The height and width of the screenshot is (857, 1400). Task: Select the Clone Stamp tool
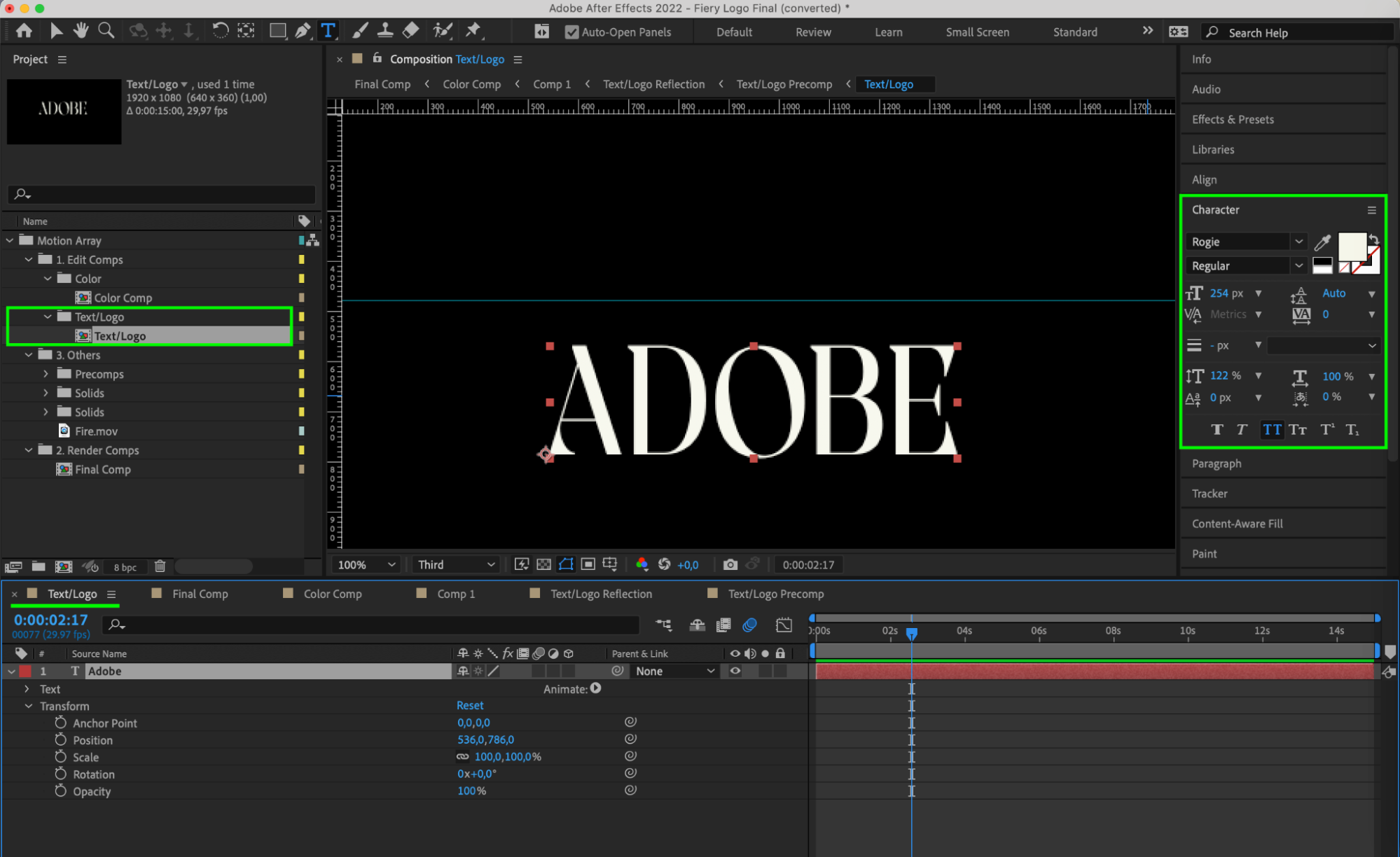click(385, 31)
